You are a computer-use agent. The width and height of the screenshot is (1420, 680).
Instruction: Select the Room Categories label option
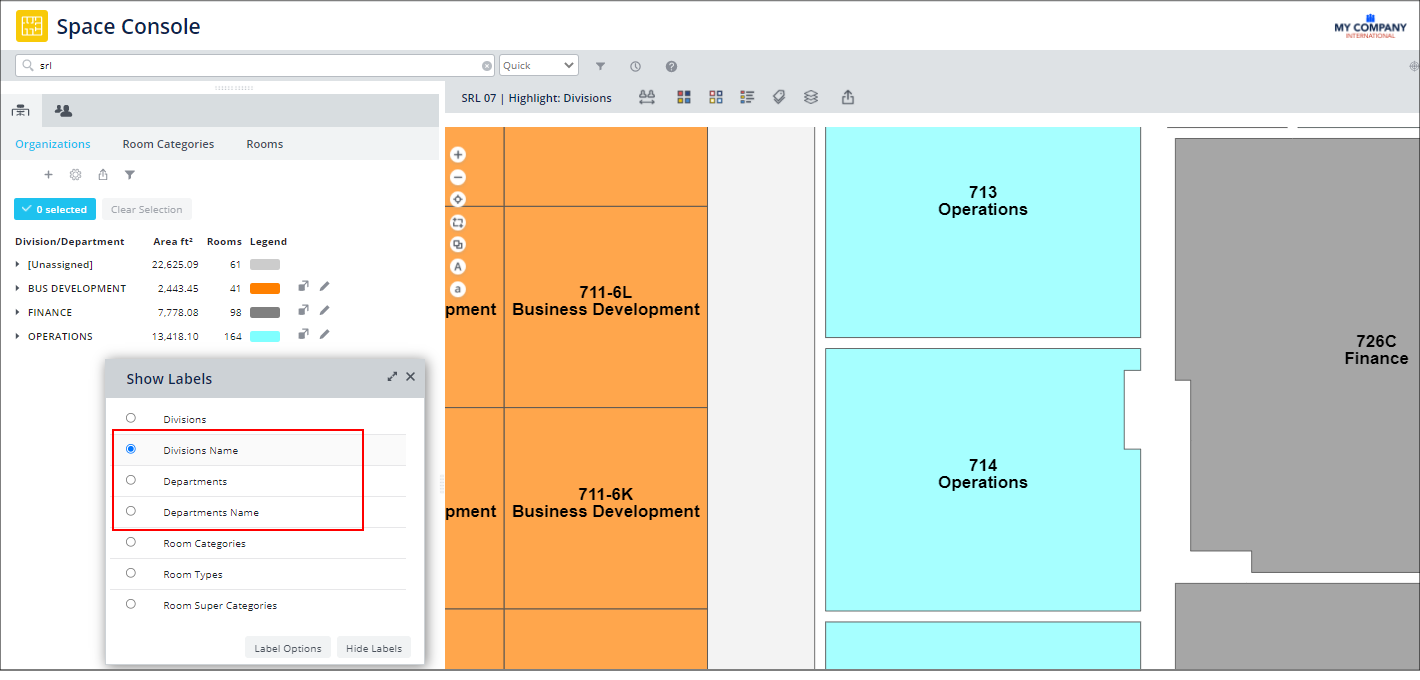[131, 542]
